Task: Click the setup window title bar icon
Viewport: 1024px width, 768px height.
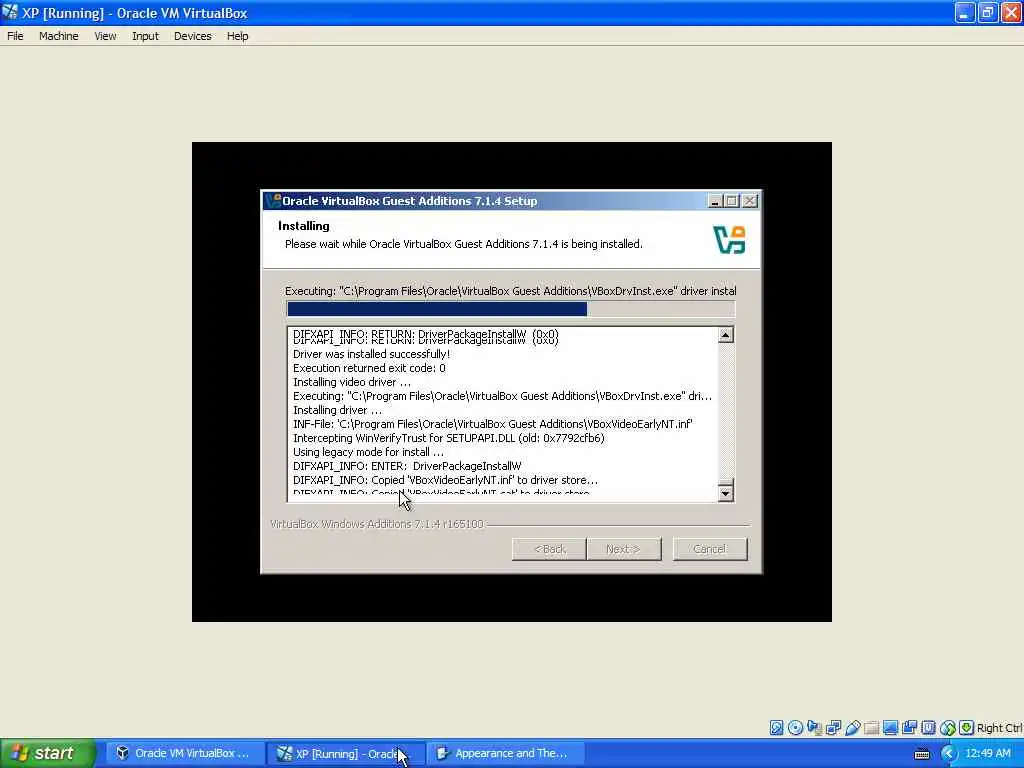Action: click(x=273, y=200)
